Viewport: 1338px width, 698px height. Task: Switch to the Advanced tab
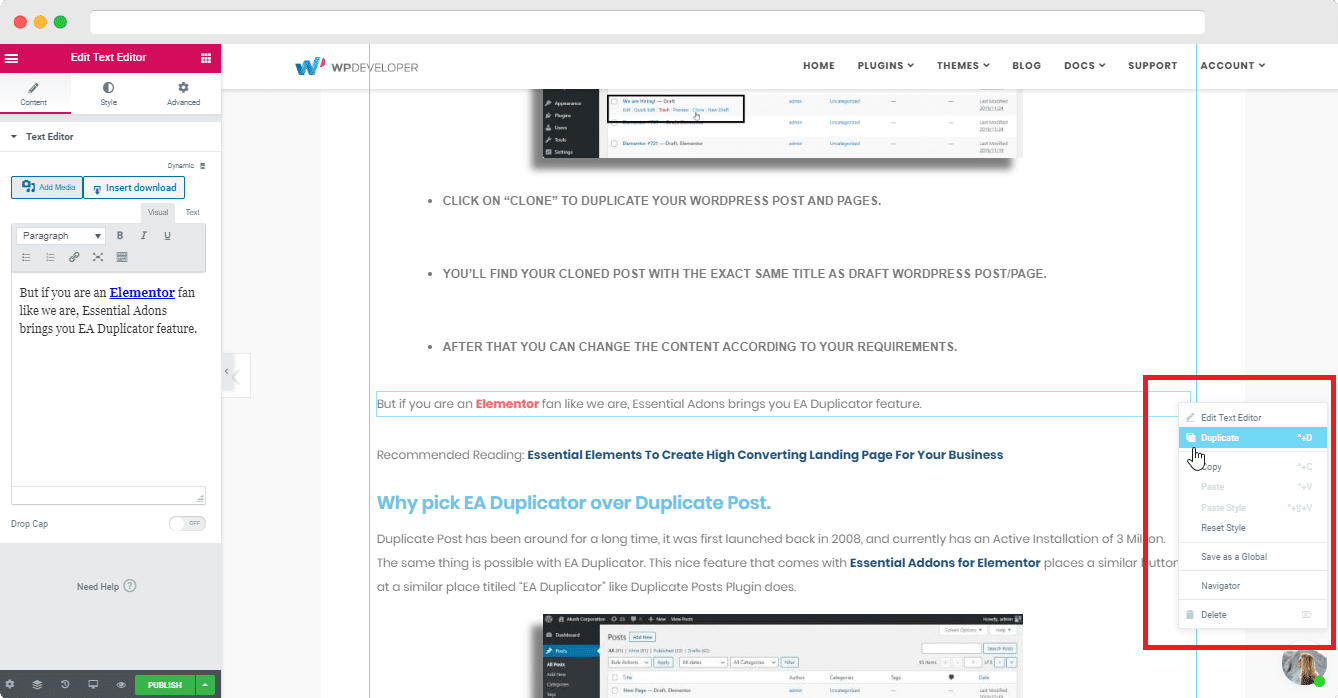point(183,94)
